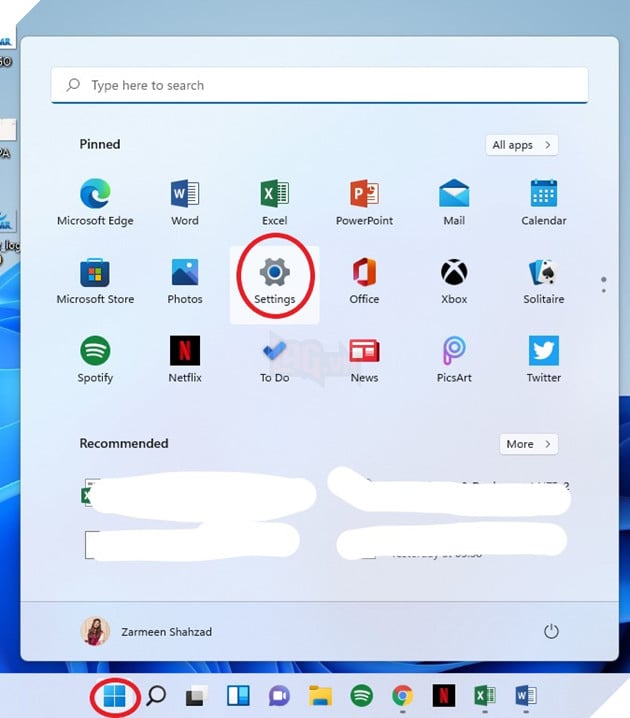
Task: Launch Word from the pinned section
Action: pos(185,201)
